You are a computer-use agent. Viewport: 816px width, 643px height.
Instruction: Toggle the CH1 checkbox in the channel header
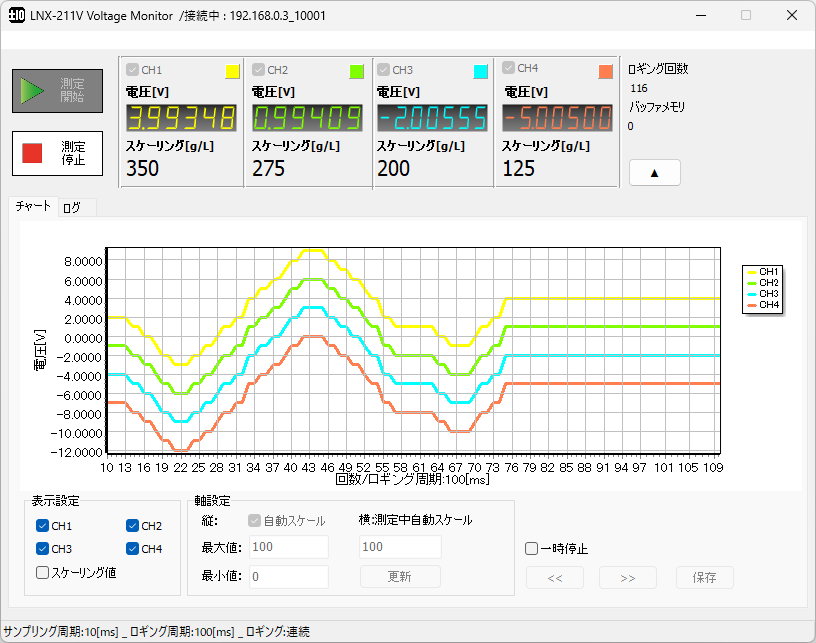(x=131, y=69)
